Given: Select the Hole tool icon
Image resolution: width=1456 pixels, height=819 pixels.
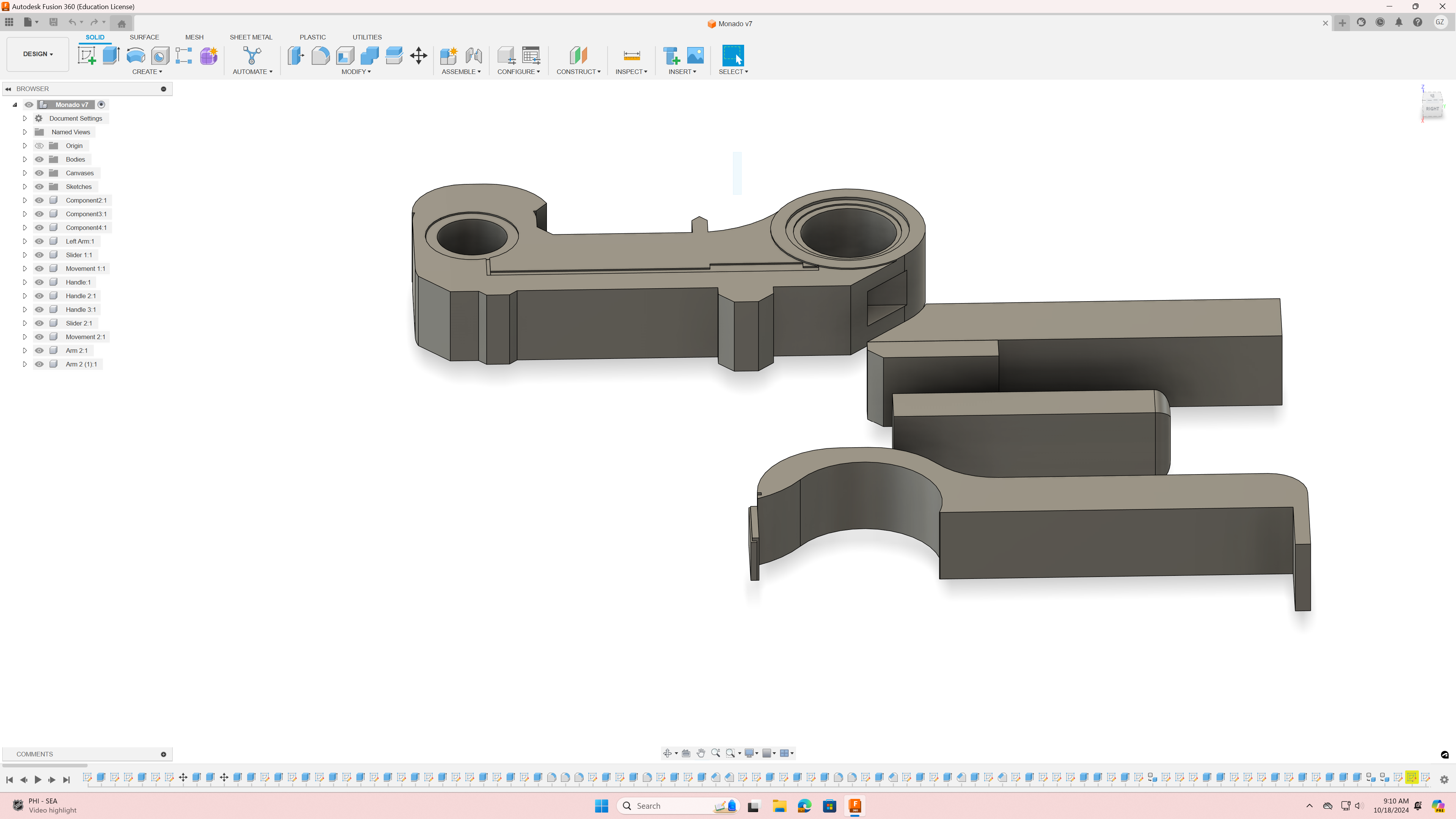Looking at the screenshot, I should (x=160, y=55).
